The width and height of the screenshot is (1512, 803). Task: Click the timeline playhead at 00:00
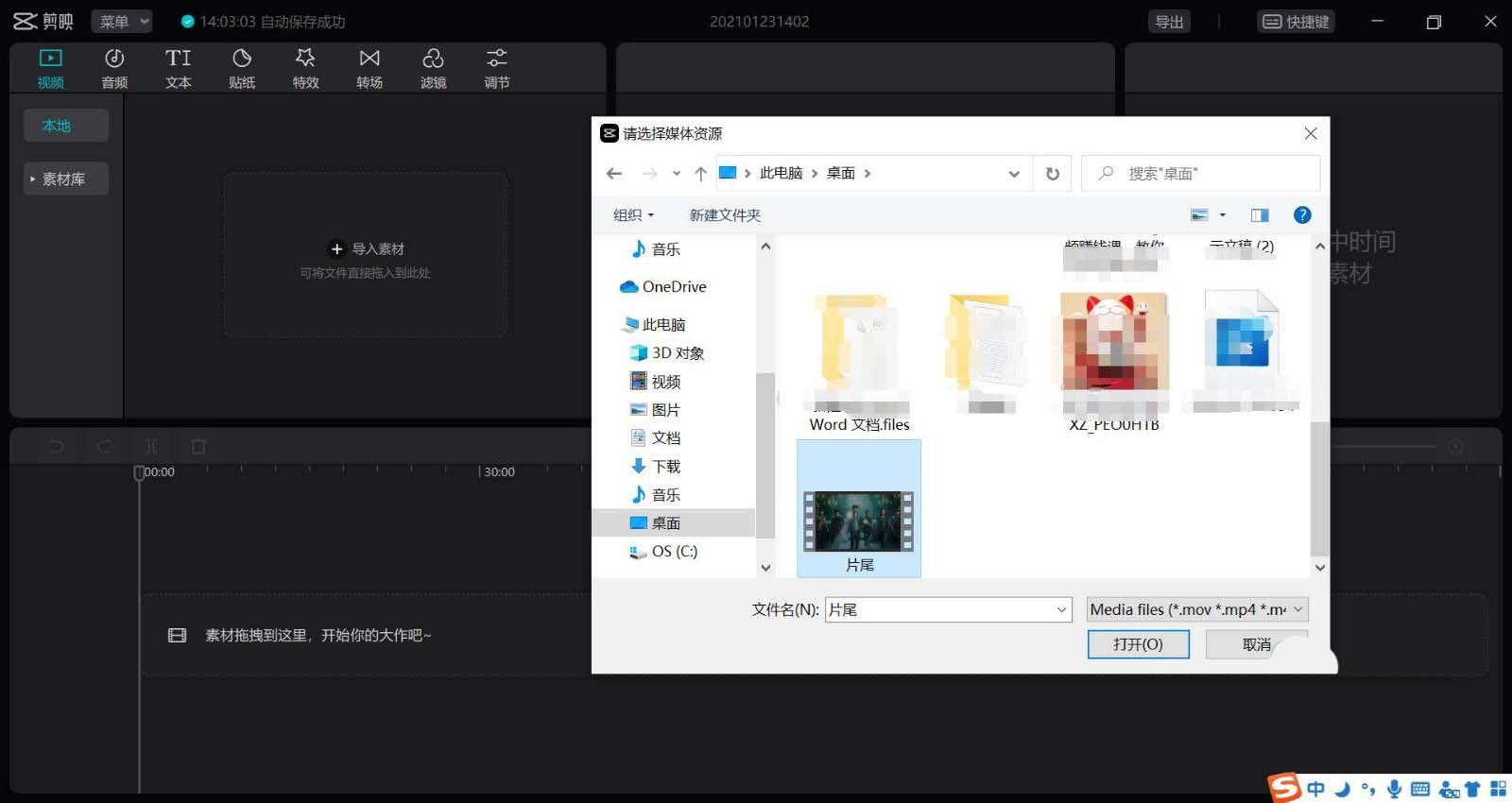coord(139,471)
